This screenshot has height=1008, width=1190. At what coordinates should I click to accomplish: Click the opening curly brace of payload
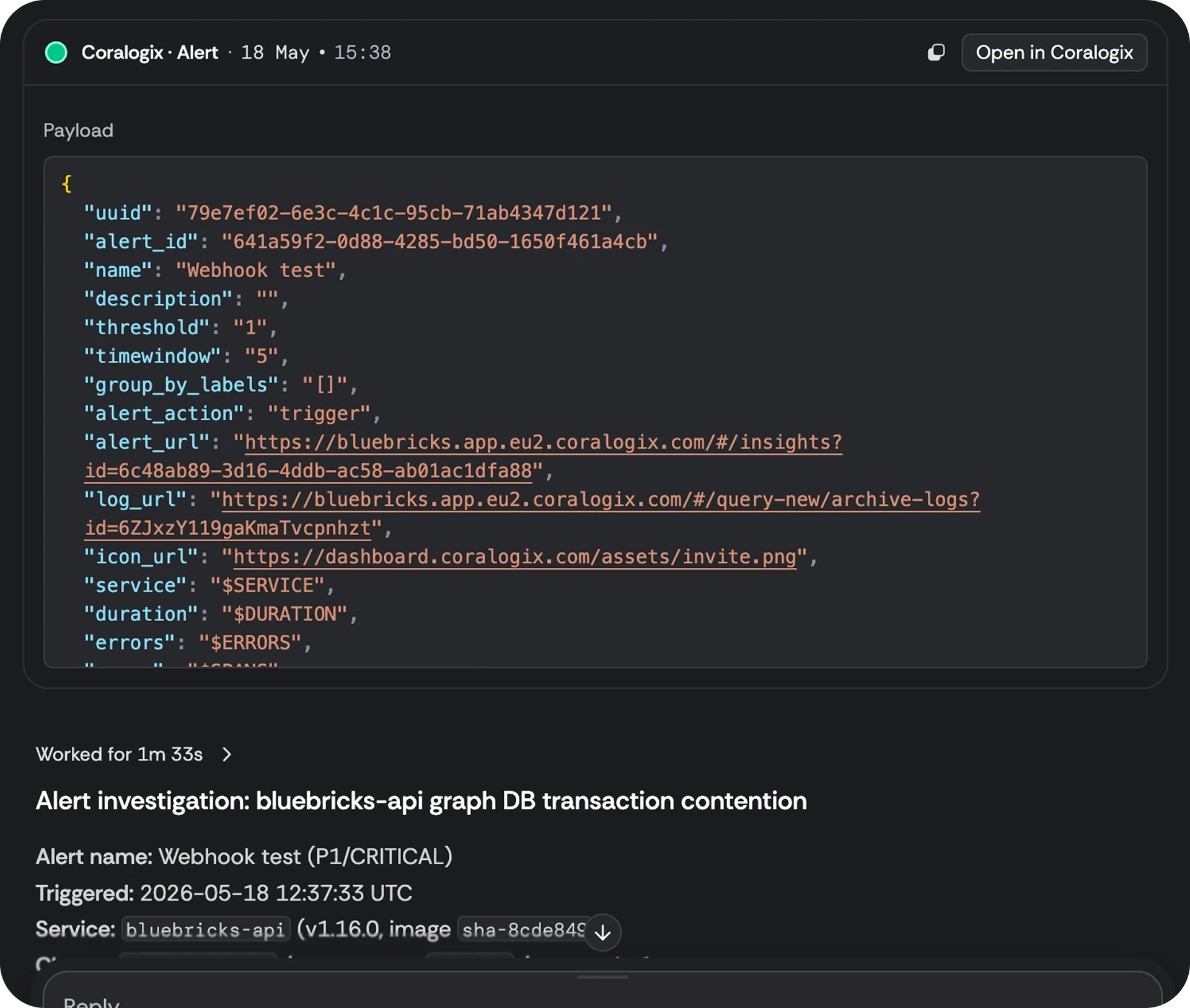click(66, 184)
